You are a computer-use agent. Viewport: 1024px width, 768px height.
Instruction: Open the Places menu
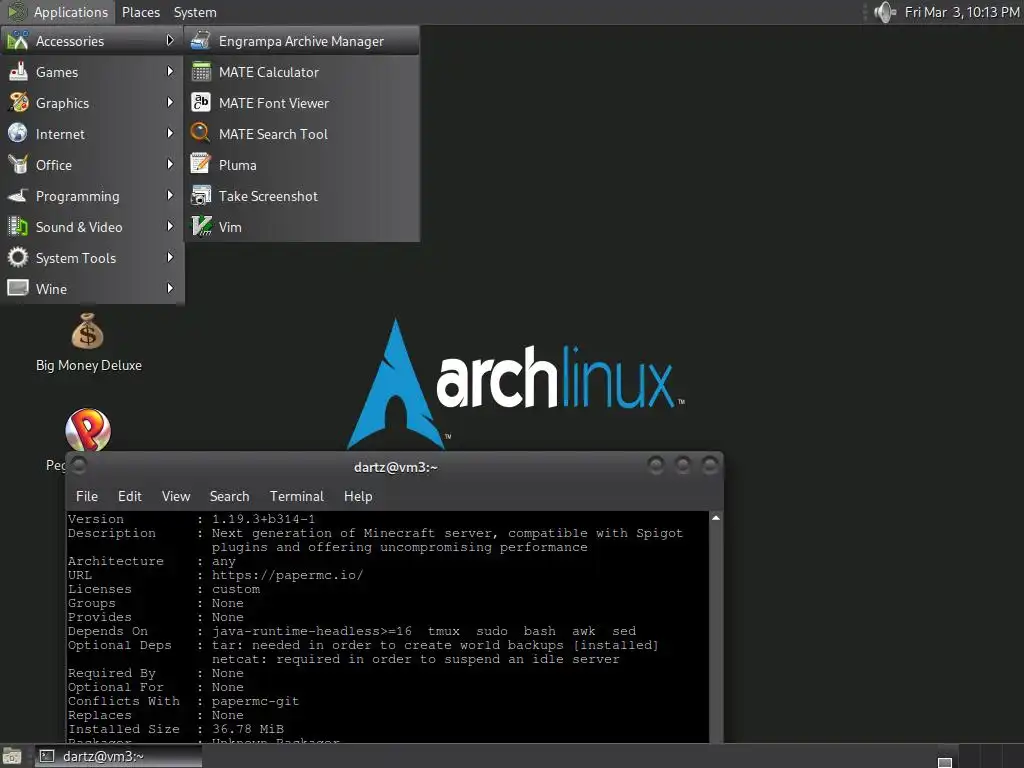(x=140, y=12)
